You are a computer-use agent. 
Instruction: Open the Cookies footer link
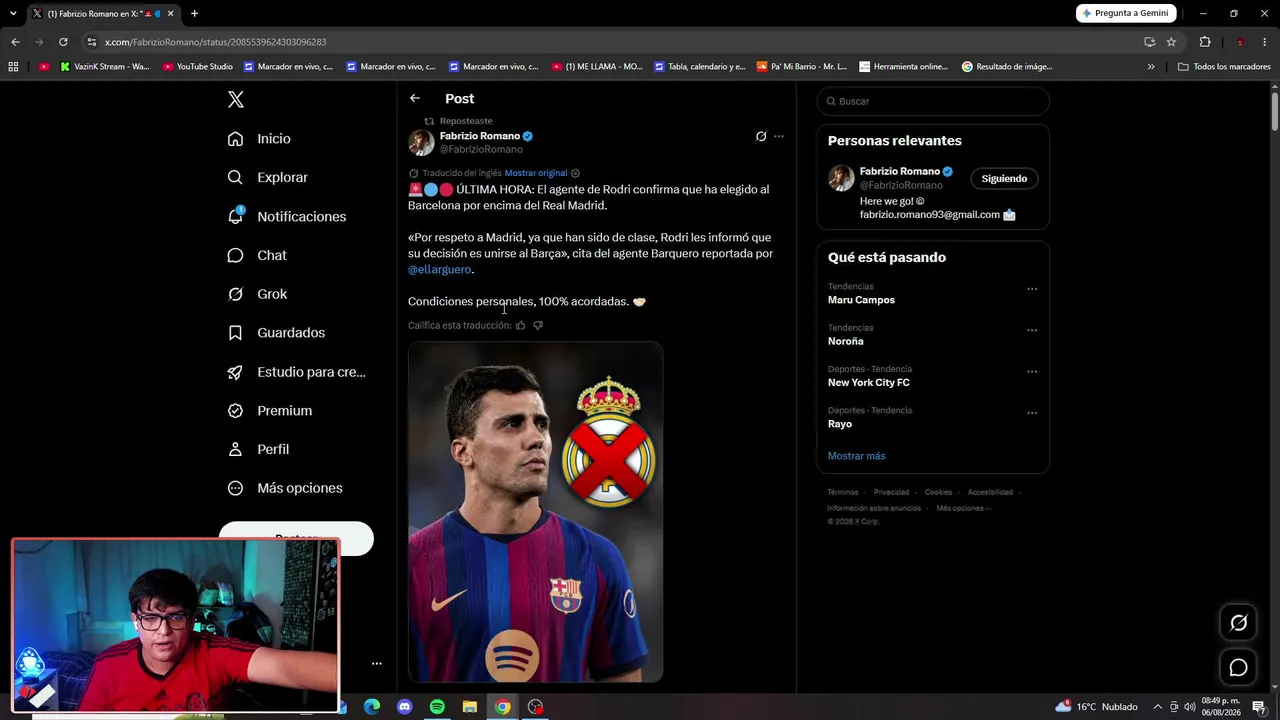click(938, 492)
